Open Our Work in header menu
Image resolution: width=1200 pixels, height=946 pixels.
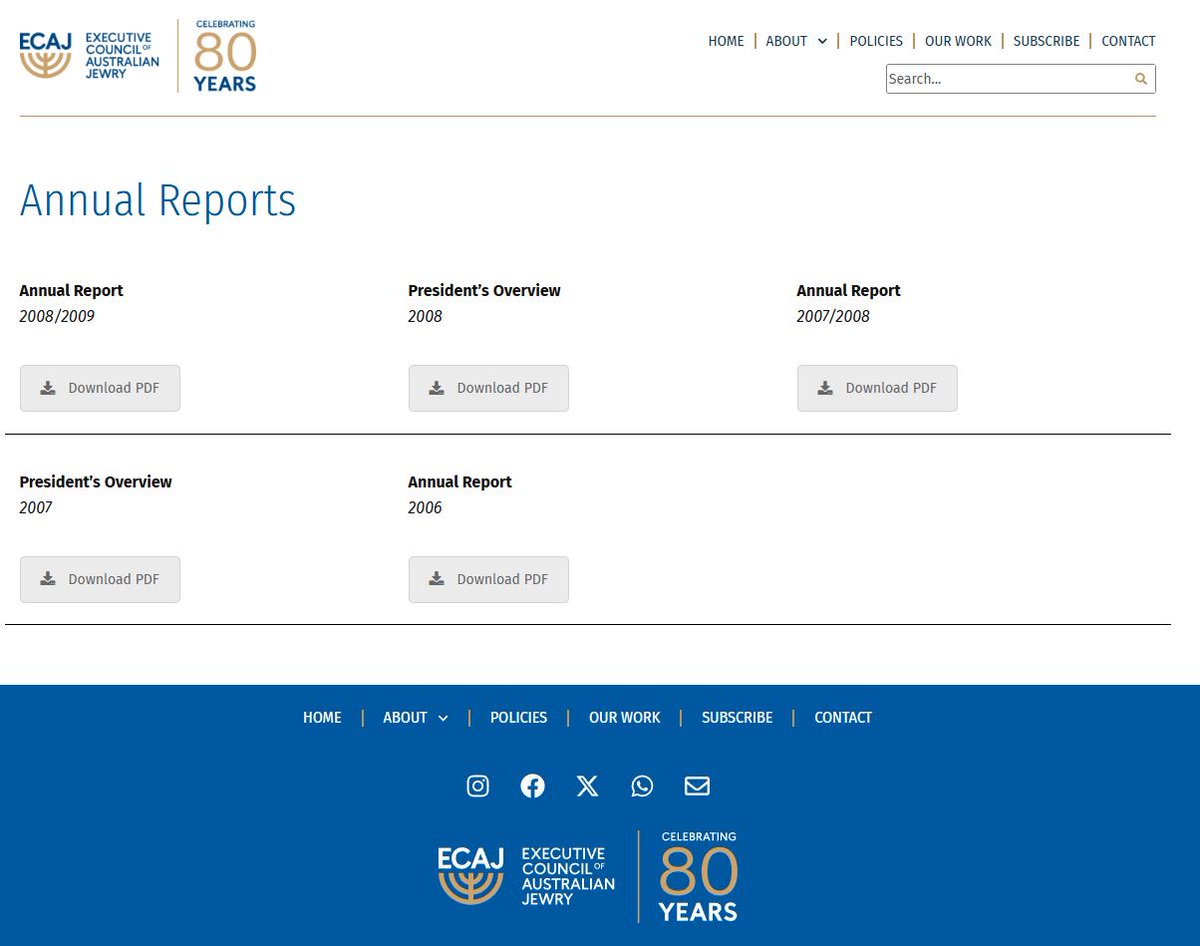pyautogui.click(x=958, y=41)
